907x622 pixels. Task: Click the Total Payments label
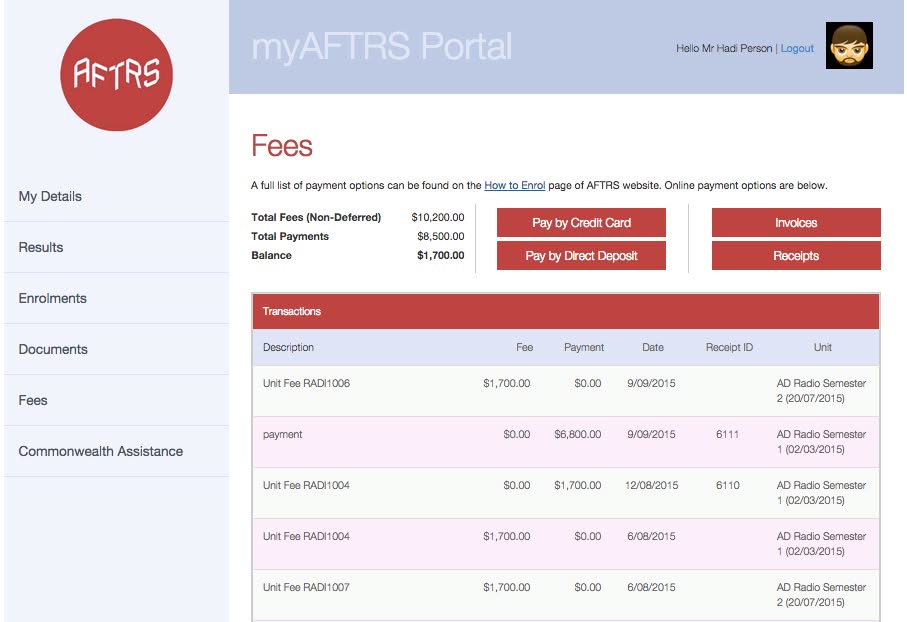(x=290, y=236)
